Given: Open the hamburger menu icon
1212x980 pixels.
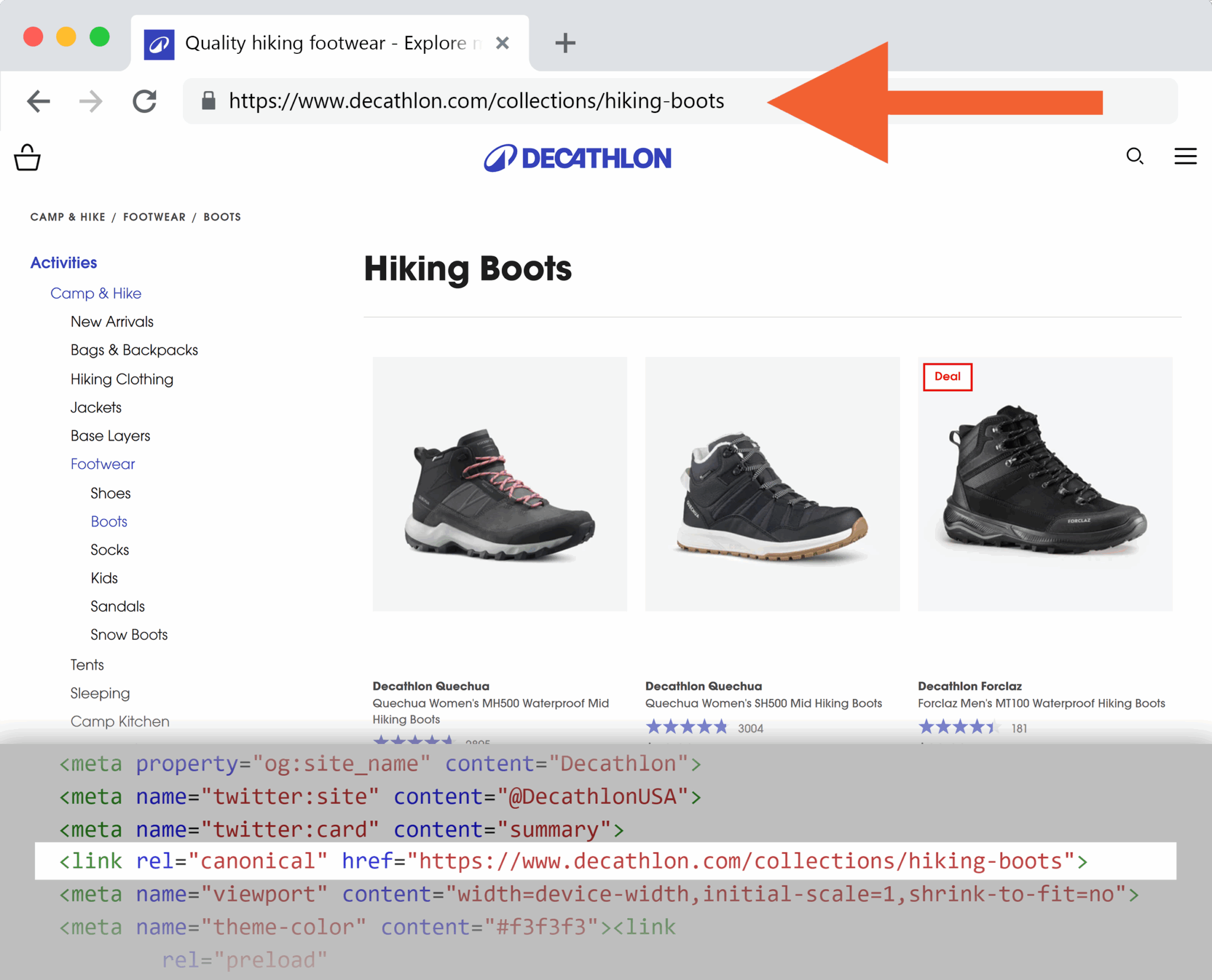Looking at the screenshot, I should click(x=1185, y=156).
